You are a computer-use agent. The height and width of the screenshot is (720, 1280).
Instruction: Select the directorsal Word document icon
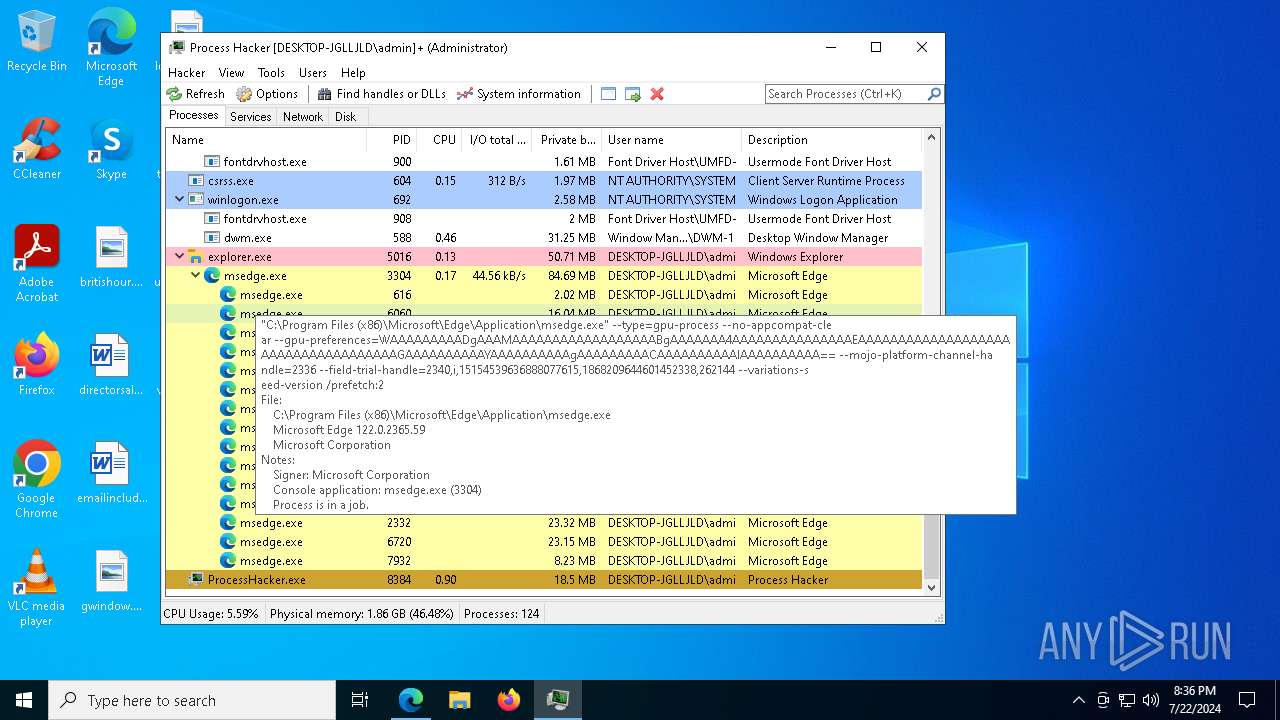pos(111,365)
